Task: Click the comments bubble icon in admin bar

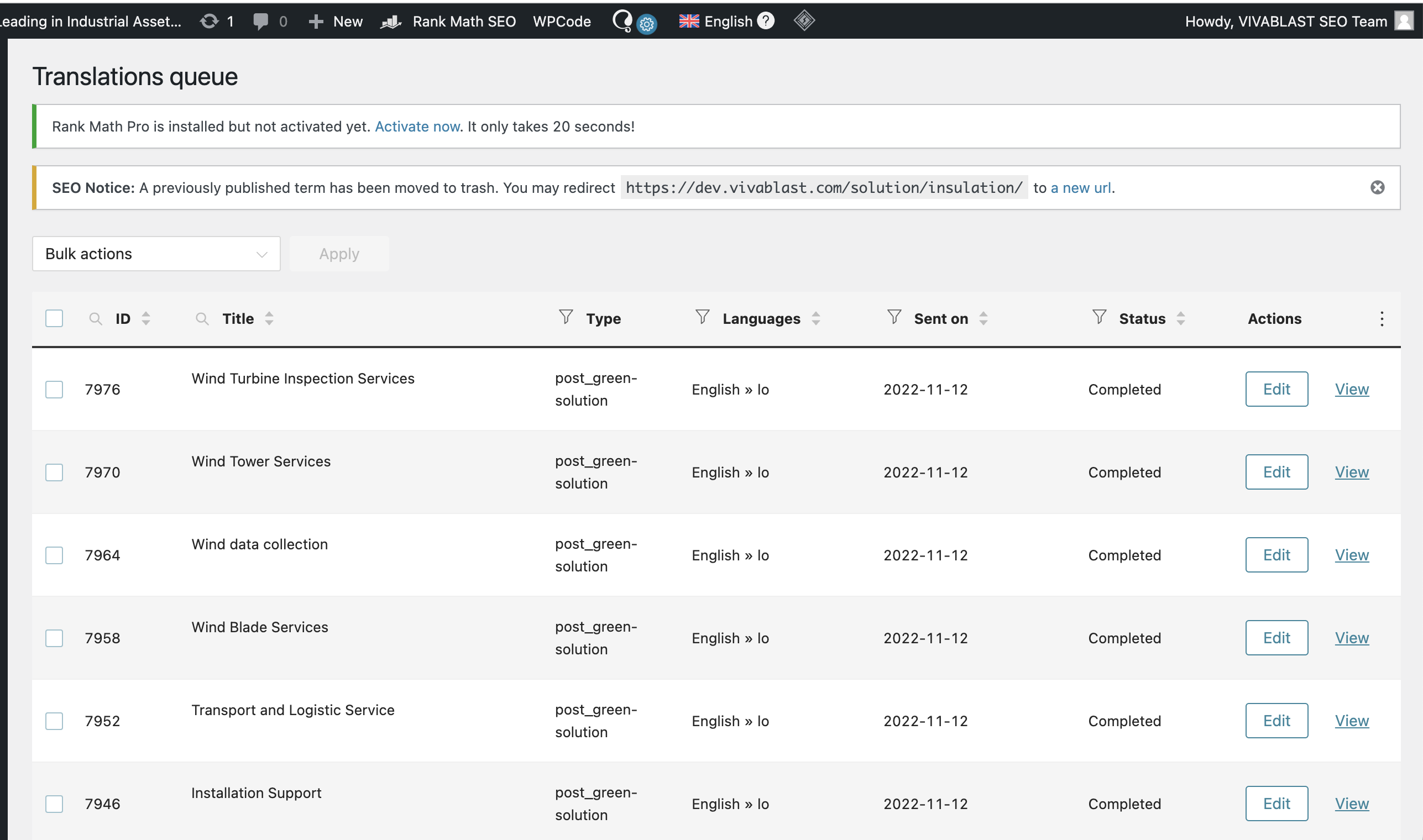Action: pyautogui.click(x=260, y=22)
